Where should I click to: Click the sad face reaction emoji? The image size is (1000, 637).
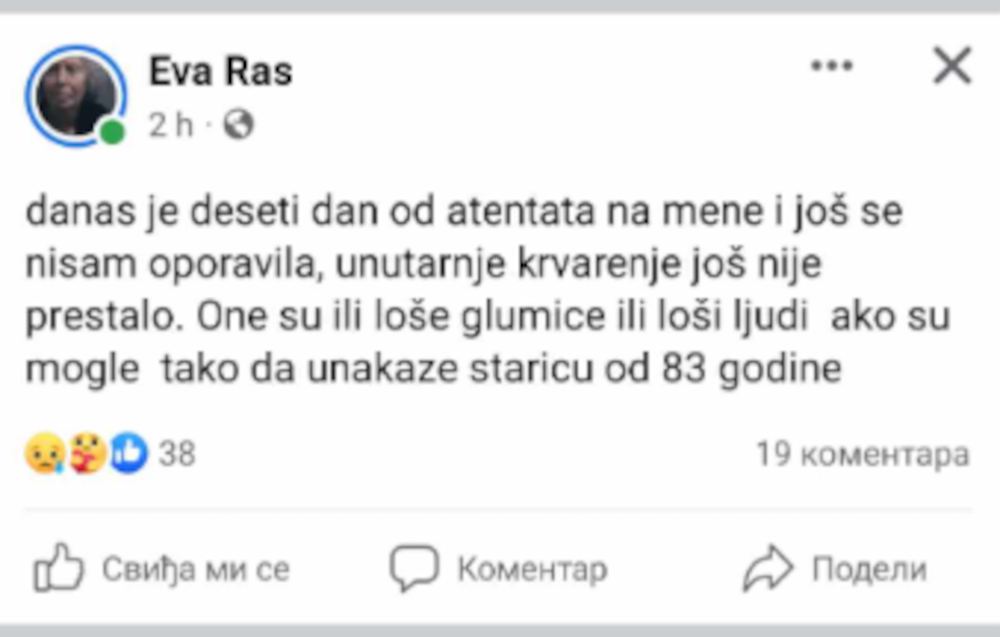click(45, 455)
